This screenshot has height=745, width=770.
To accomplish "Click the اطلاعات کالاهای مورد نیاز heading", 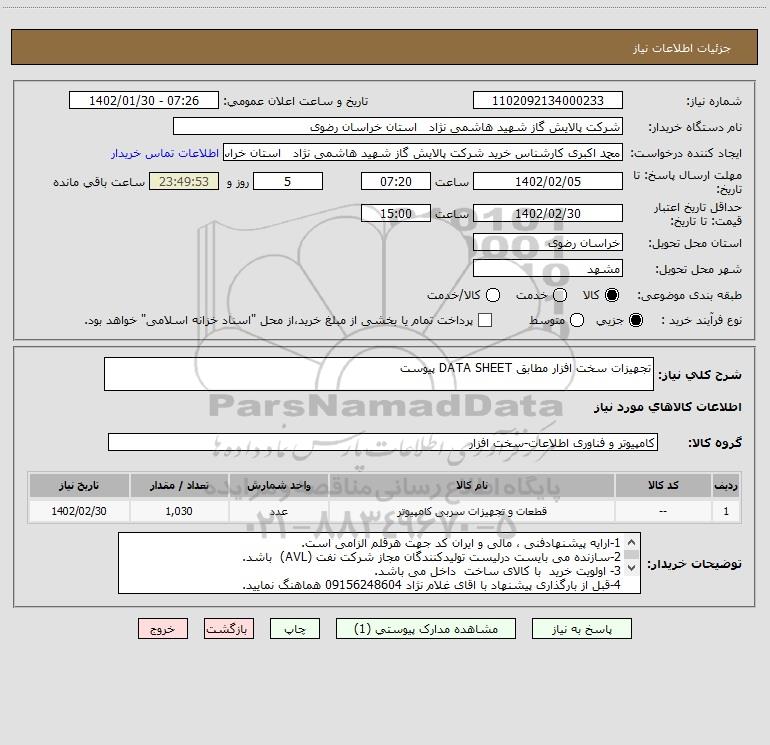I will (668, 407).
